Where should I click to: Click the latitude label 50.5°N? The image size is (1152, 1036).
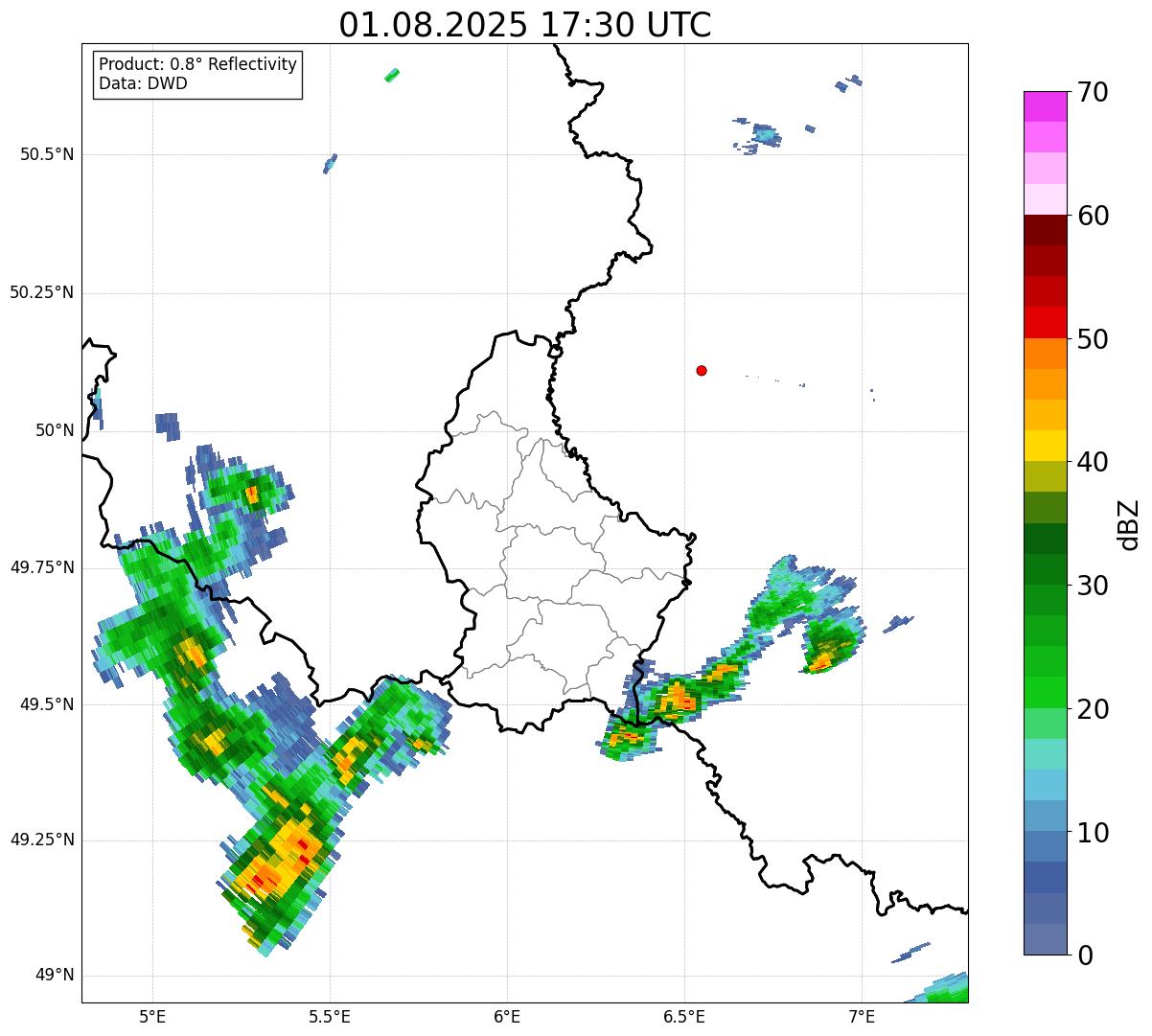[47, 154]
